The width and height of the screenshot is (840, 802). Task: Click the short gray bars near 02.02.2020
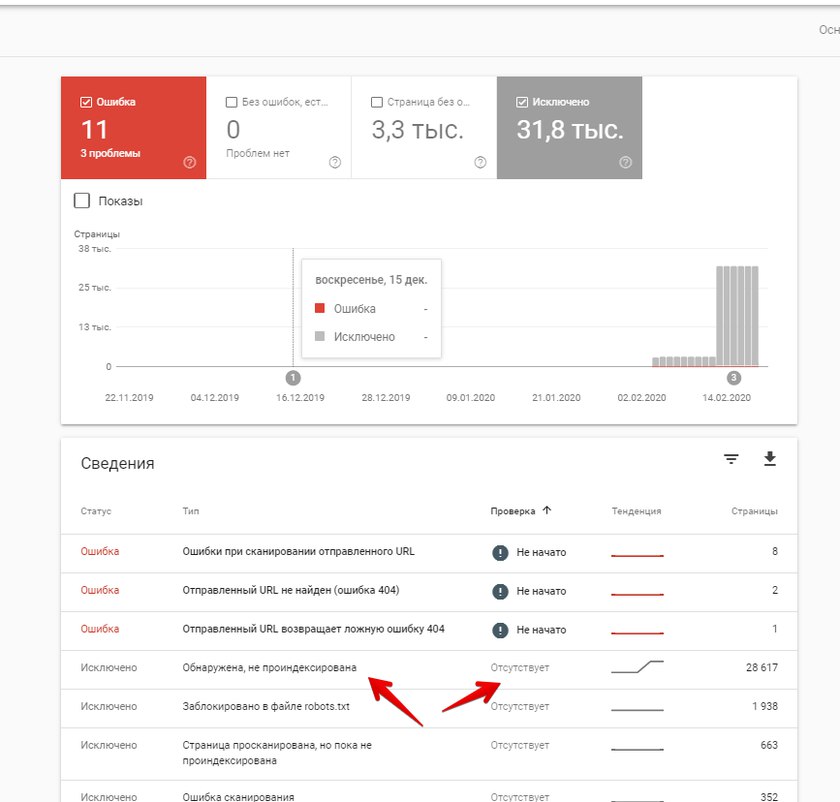click(x=684, y=362)
